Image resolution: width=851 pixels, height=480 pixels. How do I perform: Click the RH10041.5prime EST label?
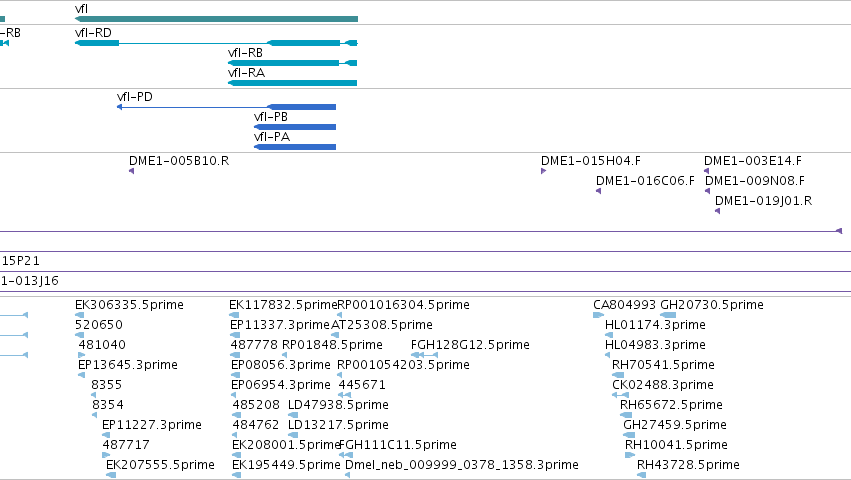pyautogui.click(x=676, y=445)
